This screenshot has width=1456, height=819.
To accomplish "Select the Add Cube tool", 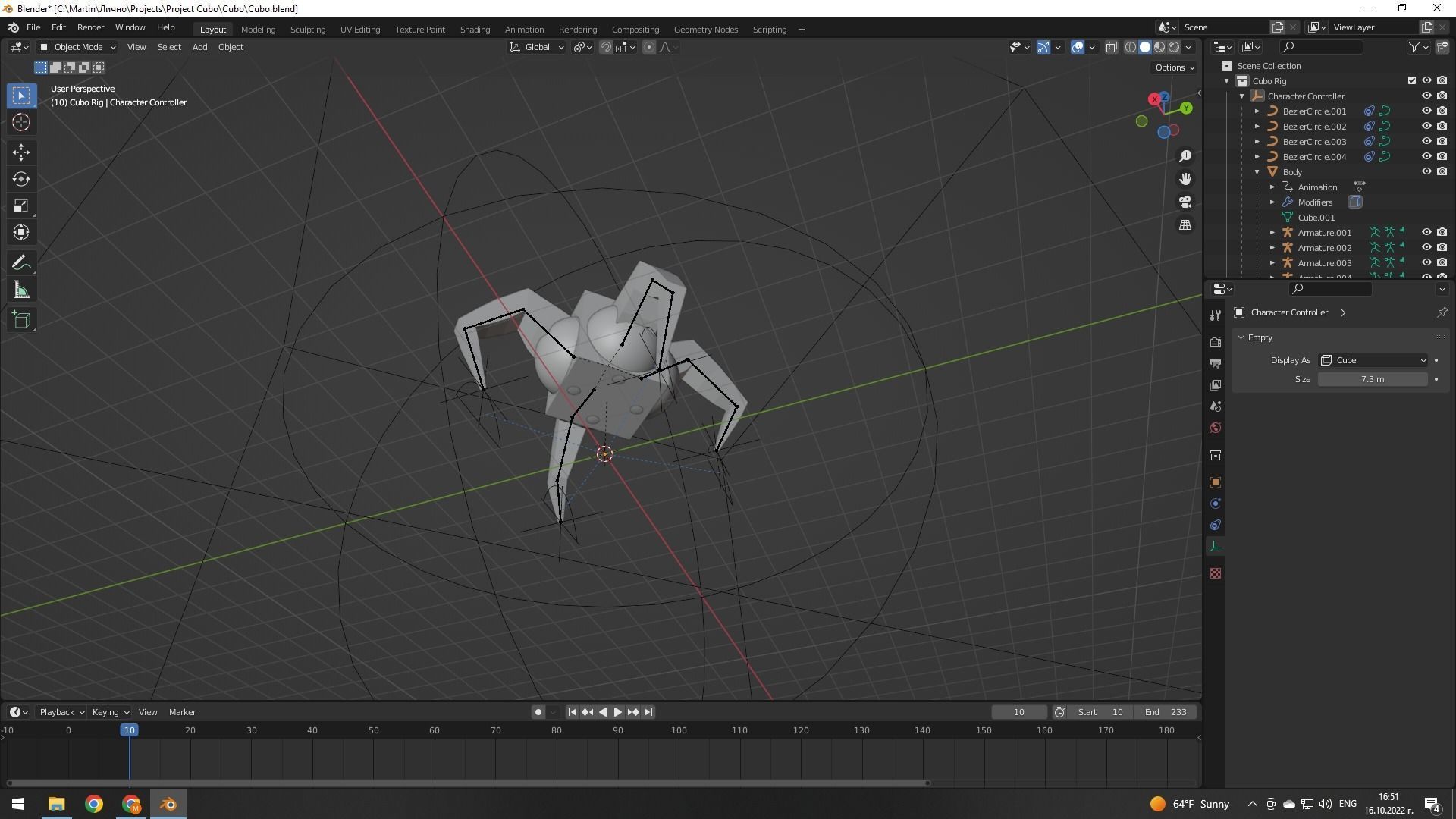I will coord(21,320).
